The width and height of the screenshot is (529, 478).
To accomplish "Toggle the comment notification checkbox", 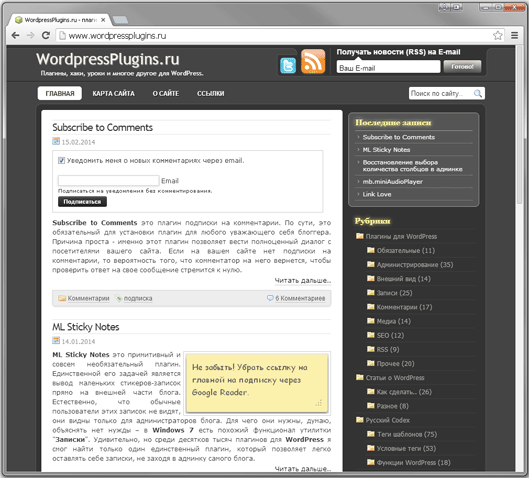I will pyautogui.click(x=61, y=161).
